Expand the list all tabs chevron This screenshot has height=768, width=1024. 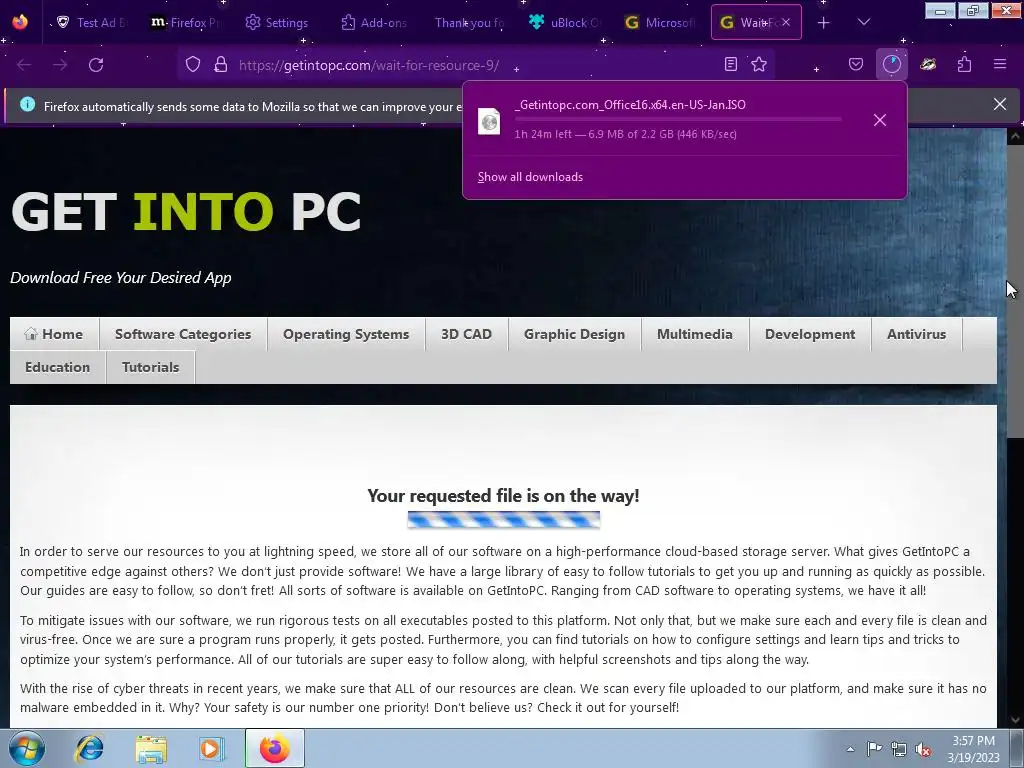pyautogui.click(x=863, y=22)
